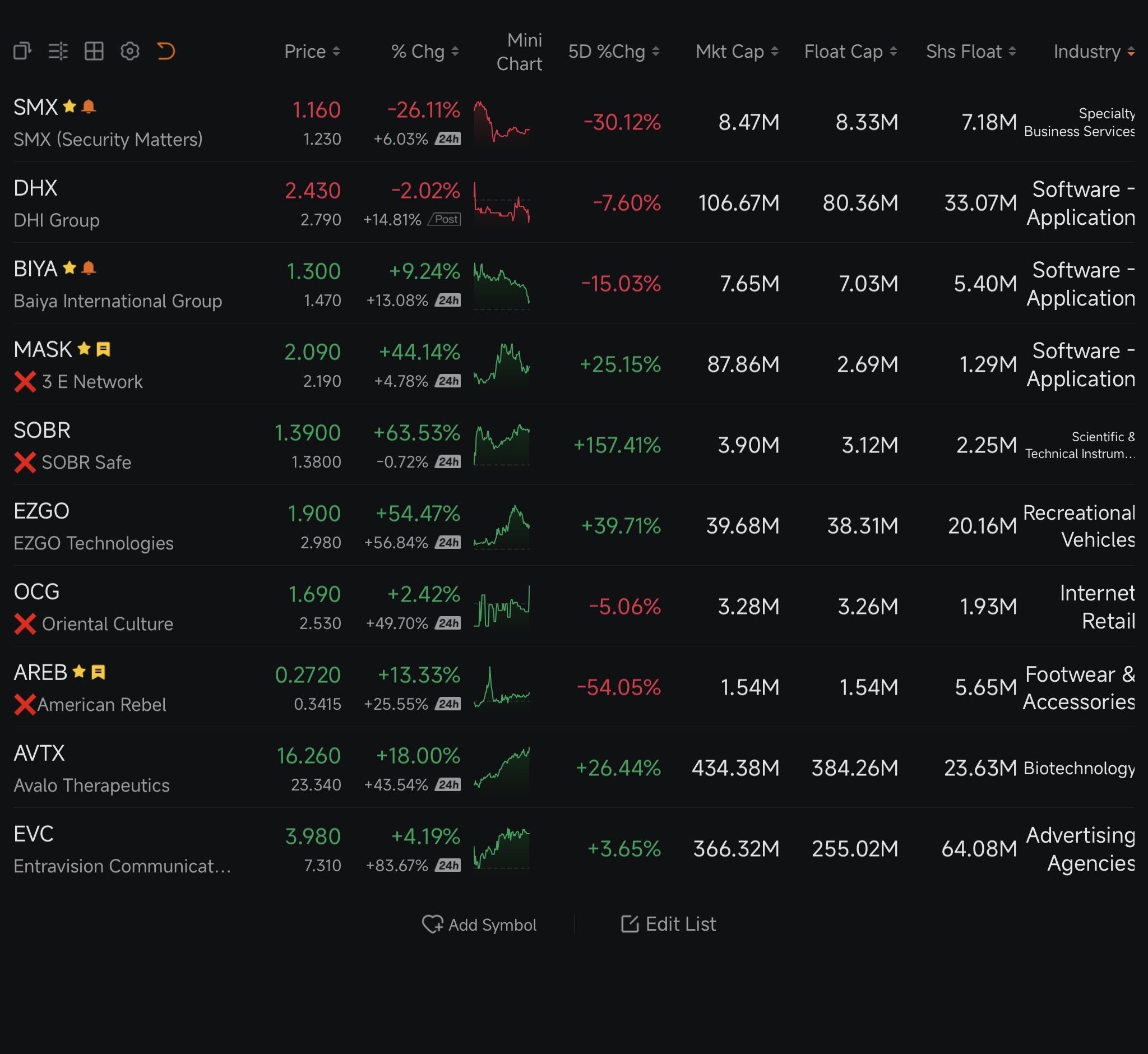
Task: Click the AVTX market cap 434.38M
Action: pyautogui.click(x=735, y=768)
